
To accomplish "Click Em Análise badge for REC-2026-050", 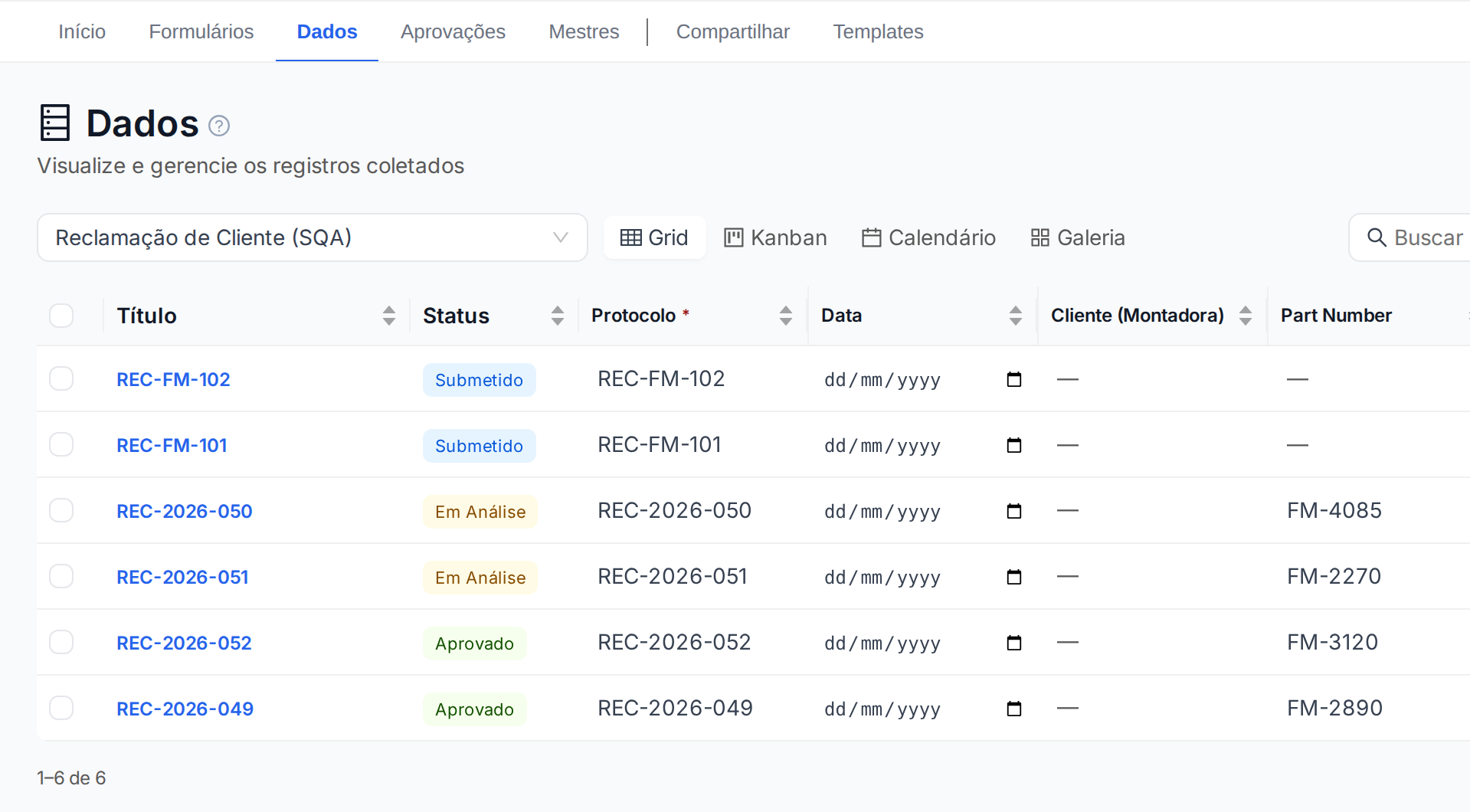I will click(480, 512).
